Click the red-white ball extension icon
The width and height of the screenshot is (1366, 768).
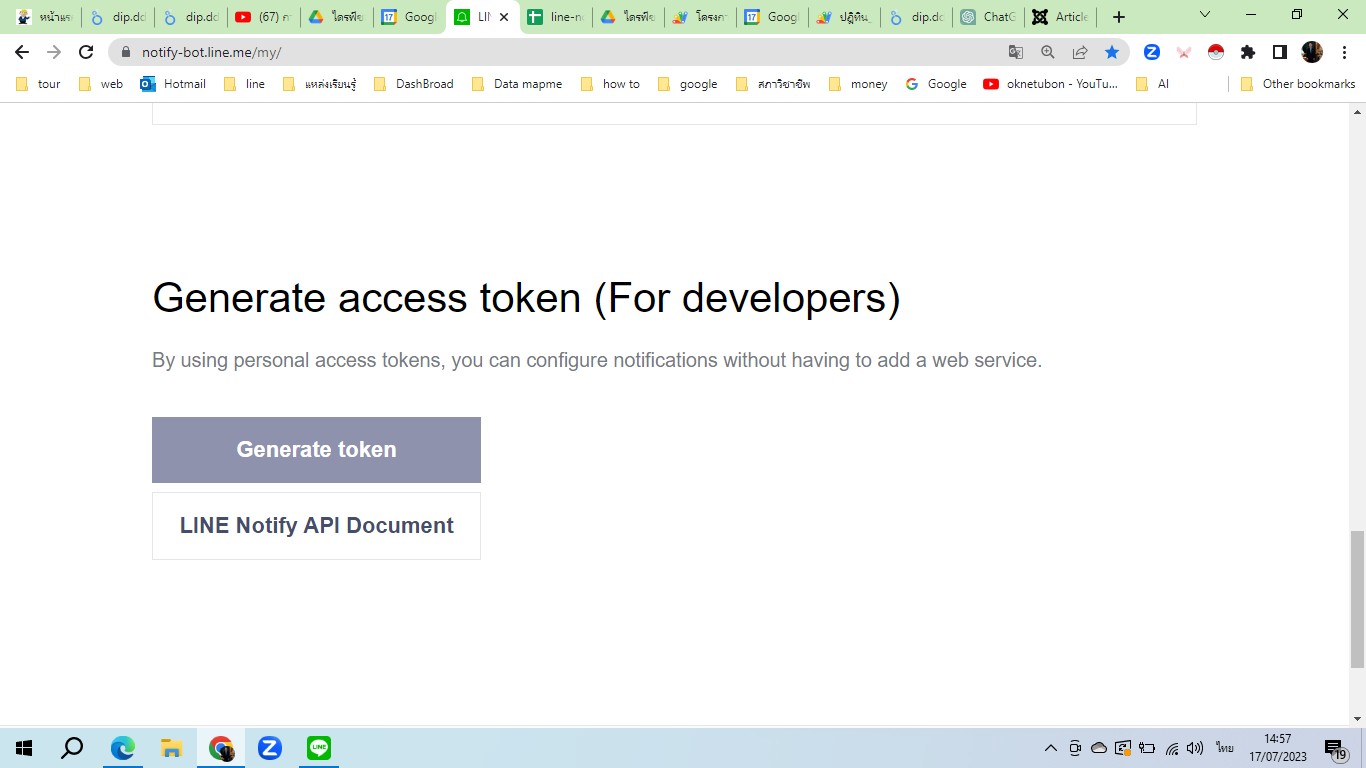pyautogui.click(x=1216, y=52)
